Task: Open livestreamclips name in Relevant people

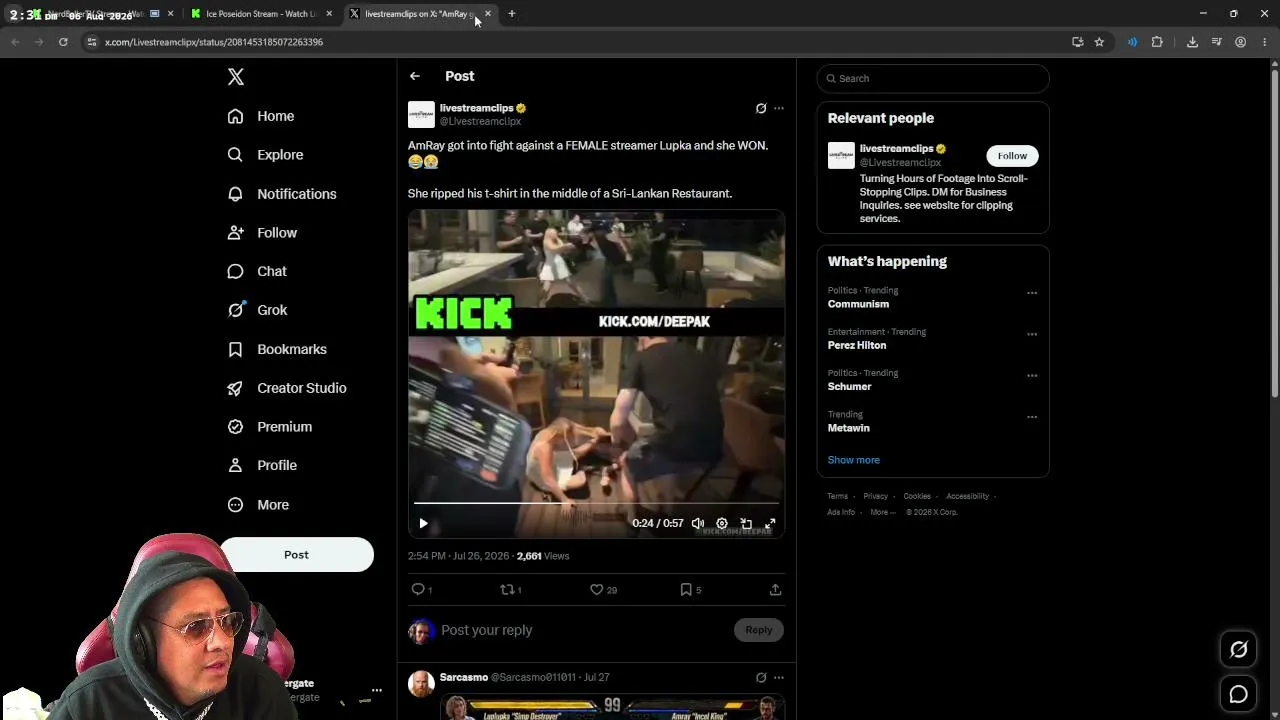Action: [x=896, y=149]
